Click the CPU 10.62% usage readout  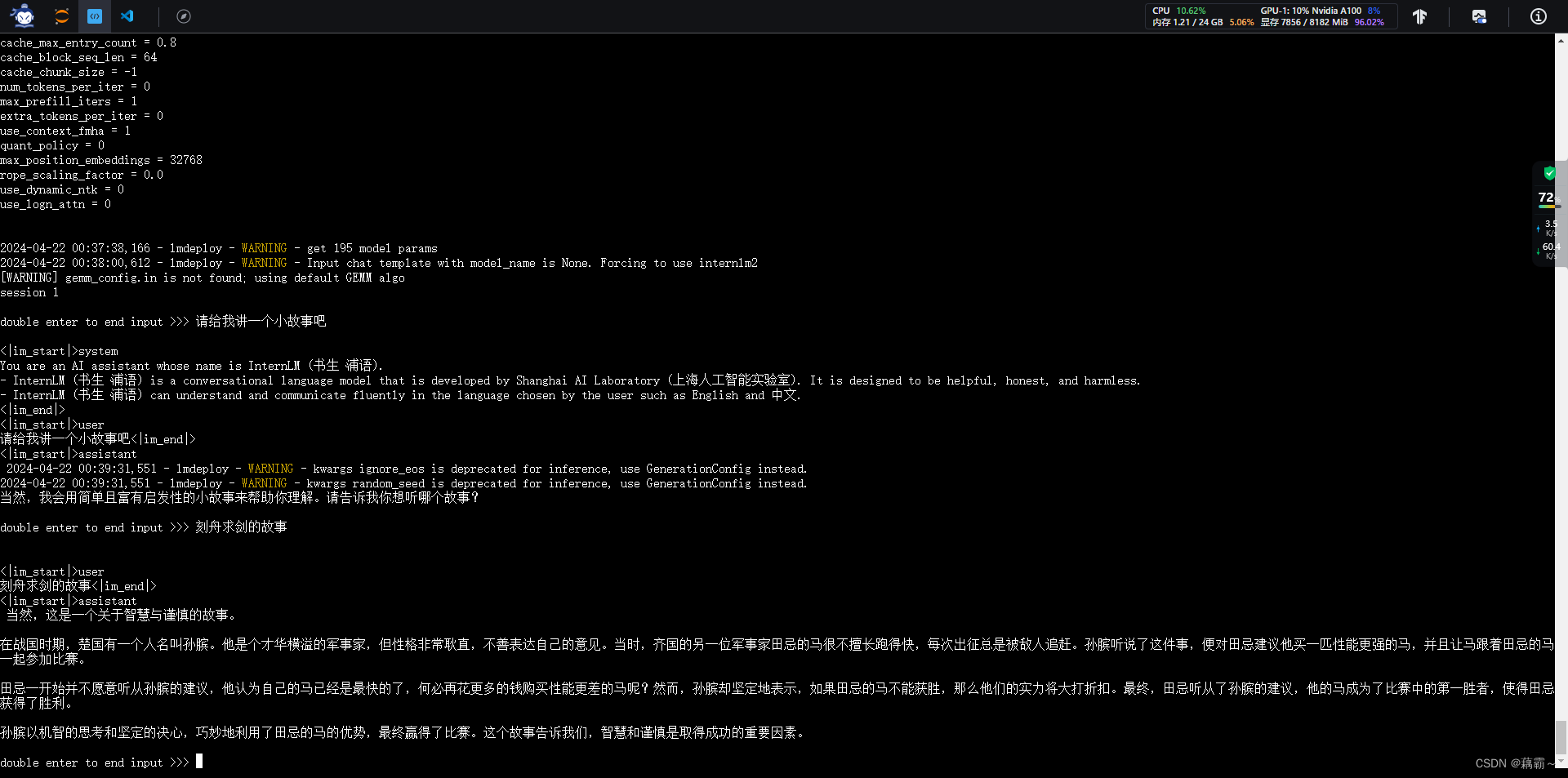click(x=1178, y=11)
